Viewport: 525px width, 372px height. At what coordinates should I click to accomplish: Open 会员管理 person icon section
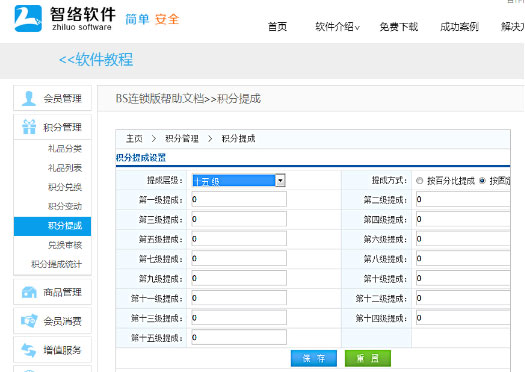pyautogui.click(x=29, y=98)
